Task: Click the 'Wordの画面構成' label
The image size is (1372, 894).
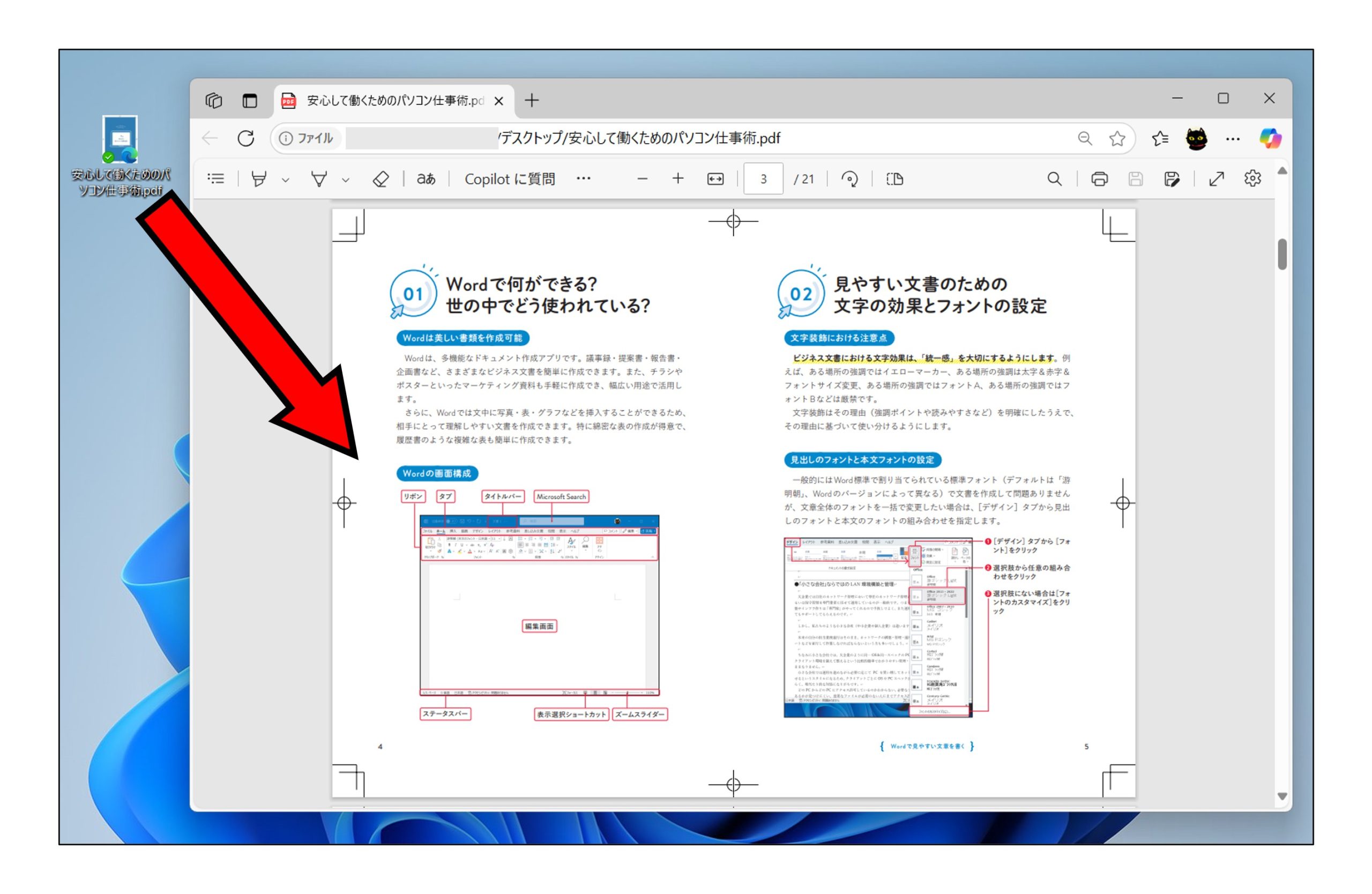Action: (437, 473)
